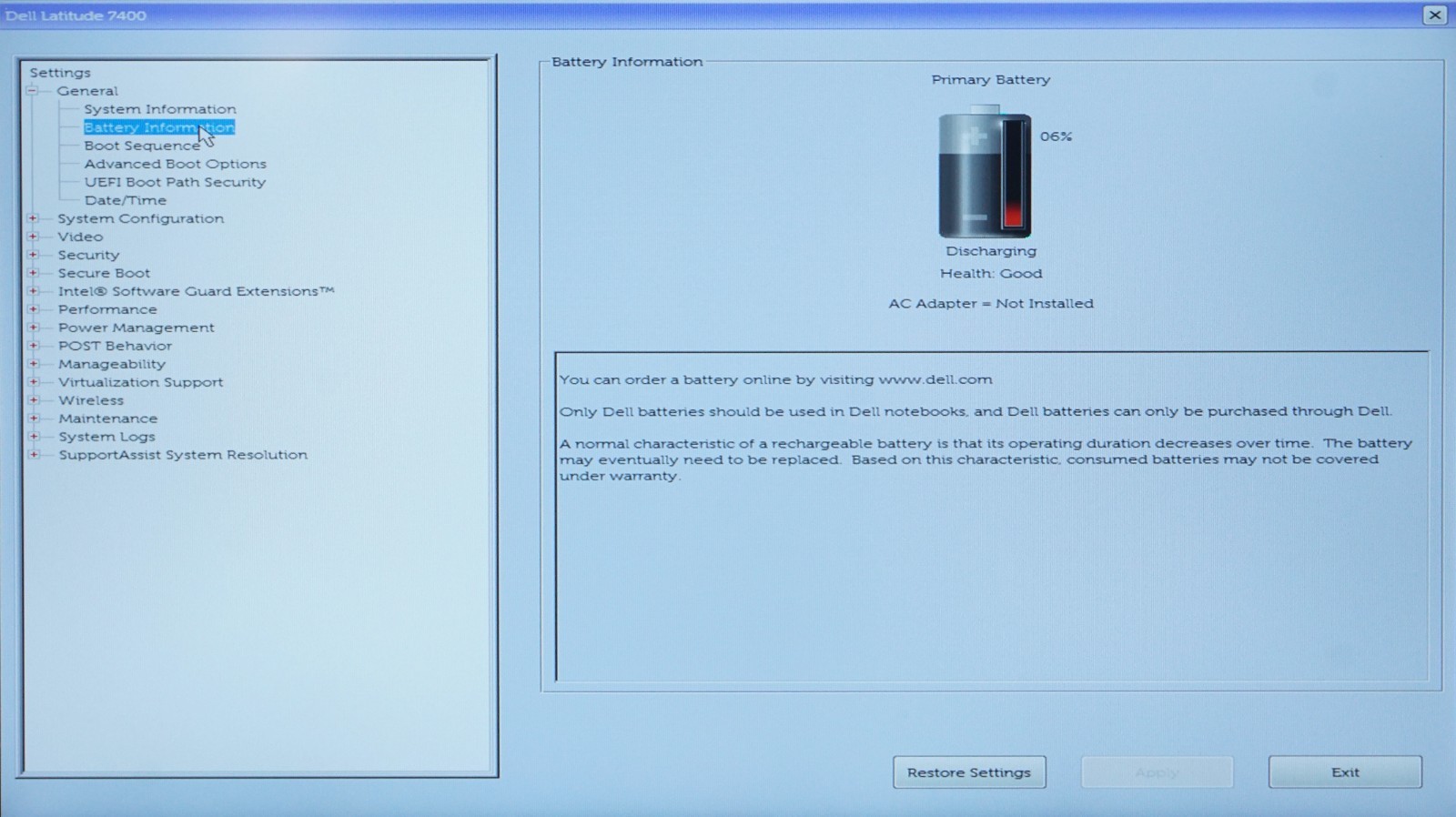Expand the Security settings node
The image size is (1456, 817).
pyautogui.click(x=34, y=255)
